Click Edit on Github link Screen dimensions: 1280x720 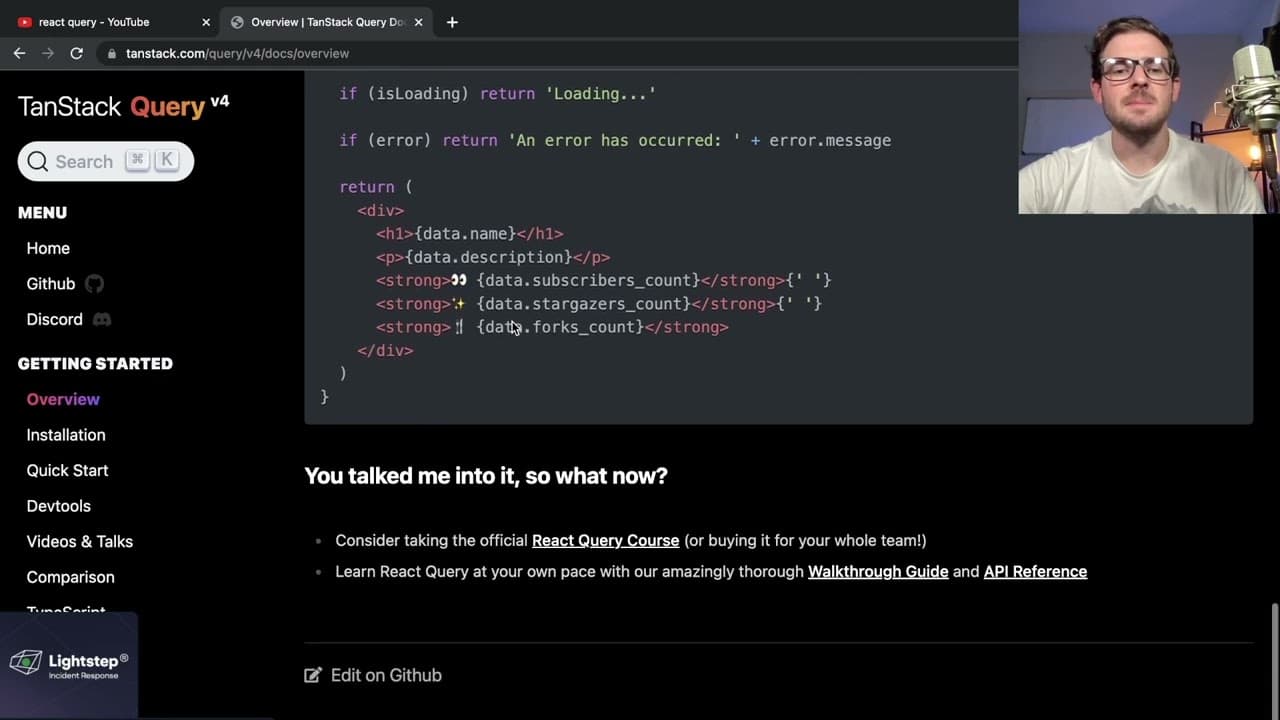[386, 675]
